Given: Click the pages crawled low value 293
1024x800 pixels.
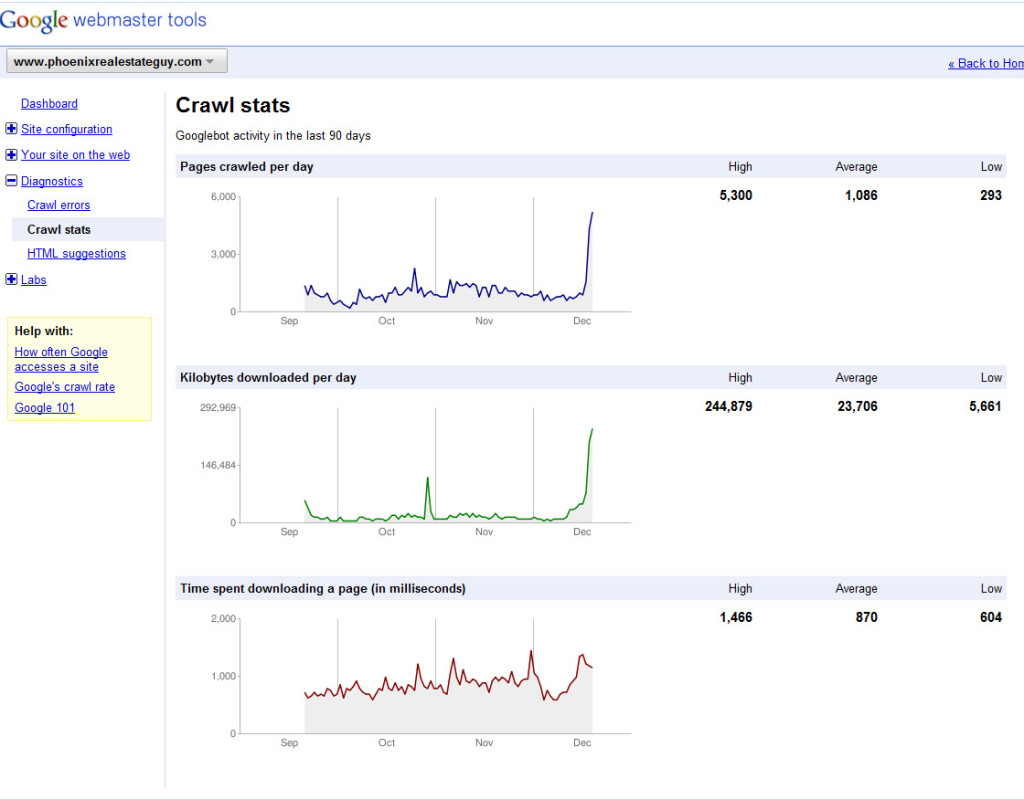Looking at the screenshot, I should tap(991, 195).
